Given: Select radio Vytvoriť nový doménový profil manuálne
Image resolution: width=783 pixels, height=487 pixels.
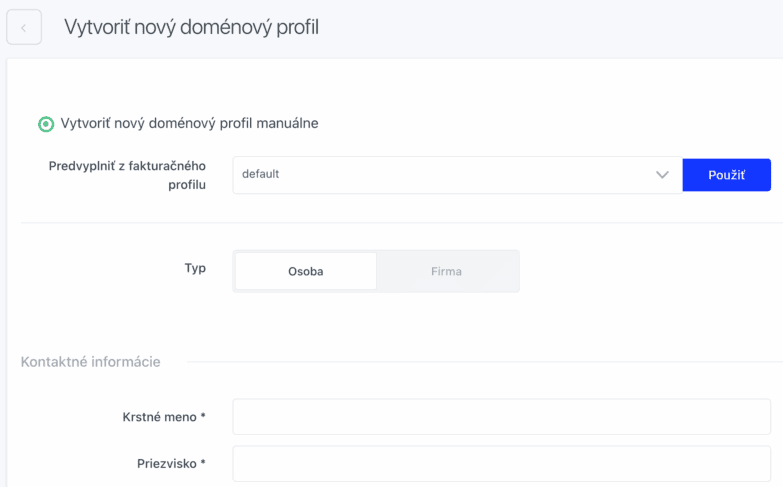Looking at the screenshot, I should tap(46, 124).
